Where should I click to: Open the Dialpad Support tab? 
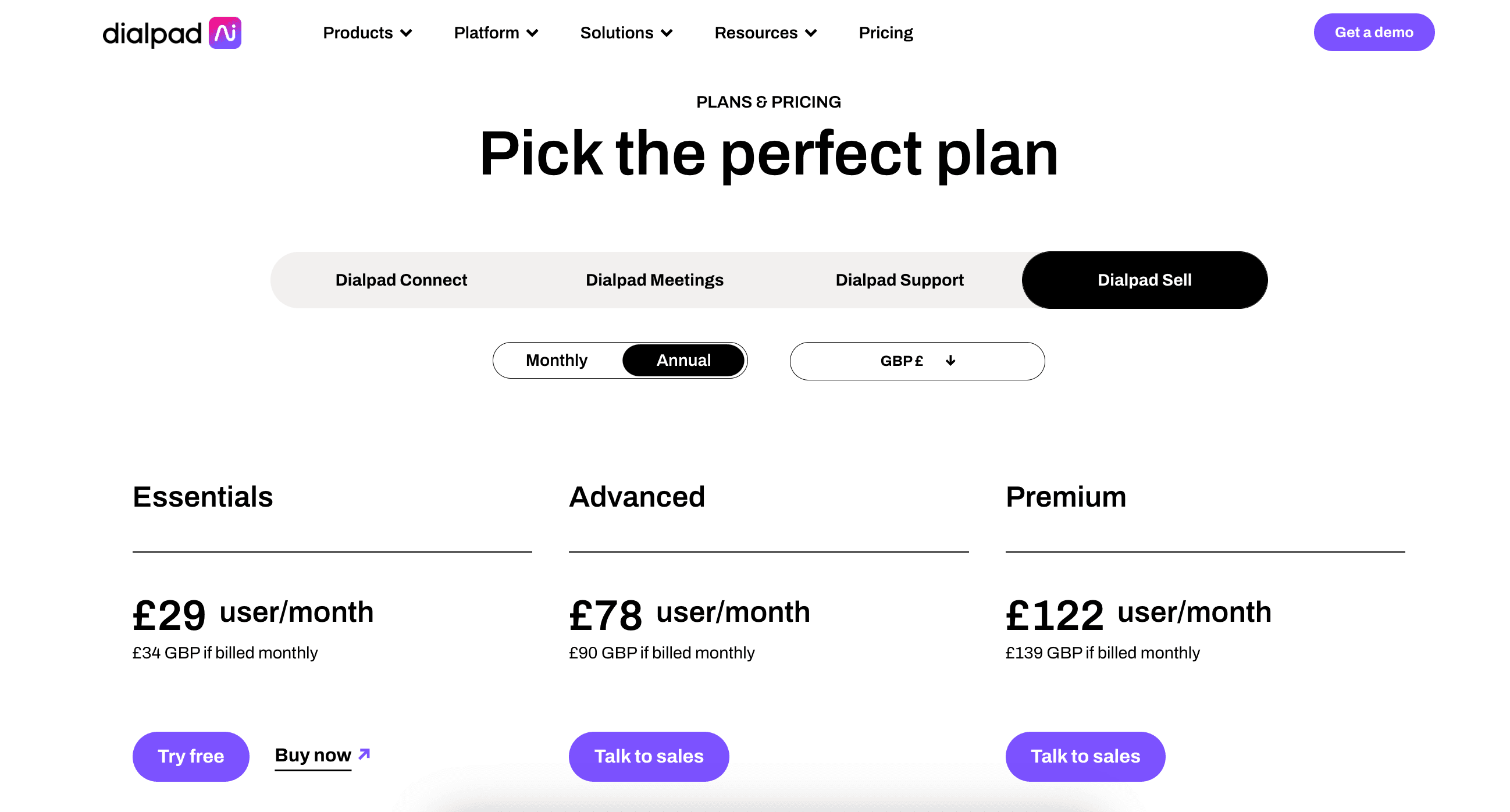(x=899, y=280)
